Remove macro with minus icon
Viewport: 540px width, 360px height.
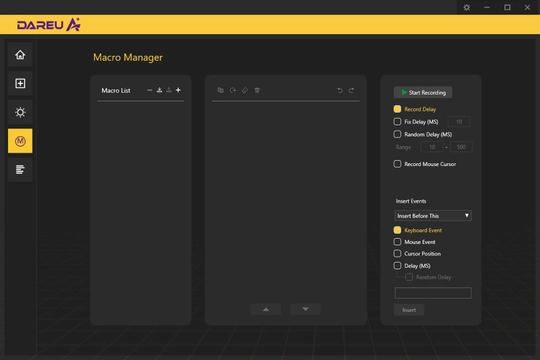(149, 90)
